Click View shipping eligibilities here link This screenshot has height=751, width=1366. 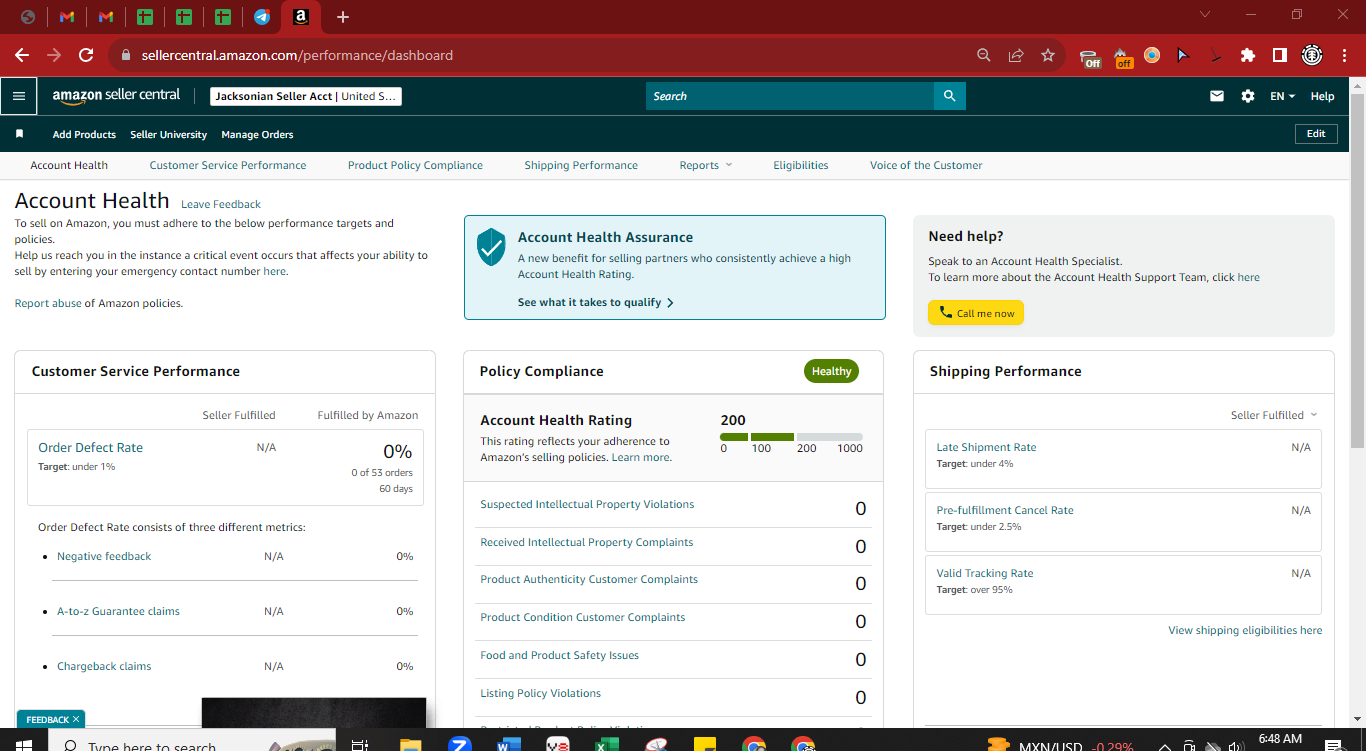click(1245, 630)
